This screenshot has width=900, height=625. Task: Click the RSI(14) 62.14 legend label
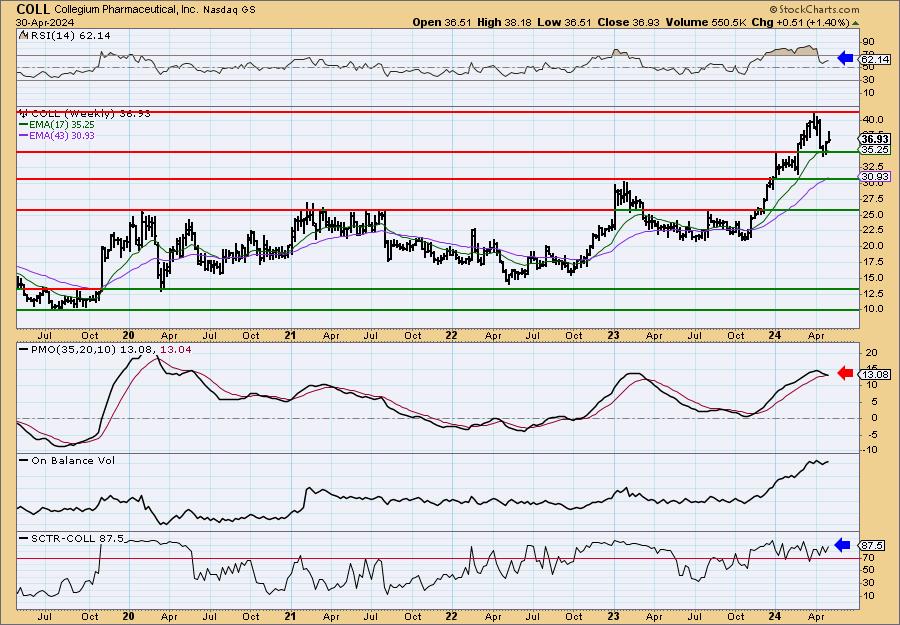coord(70,36)
